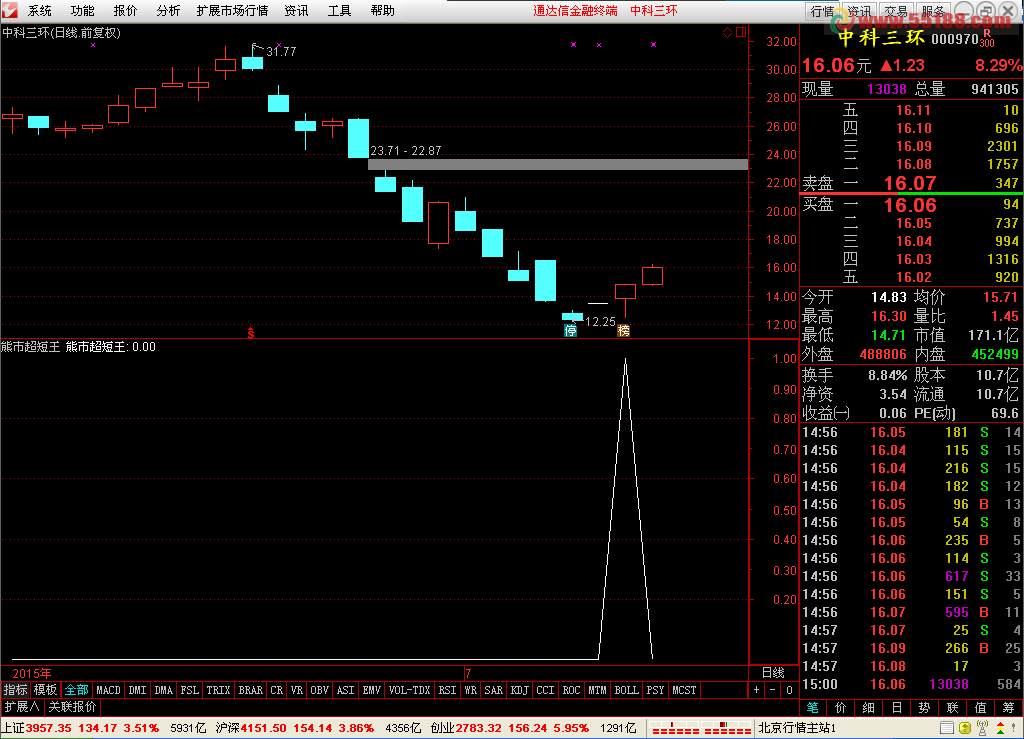Switch to the CR indicator

click(x=277, y=689)
